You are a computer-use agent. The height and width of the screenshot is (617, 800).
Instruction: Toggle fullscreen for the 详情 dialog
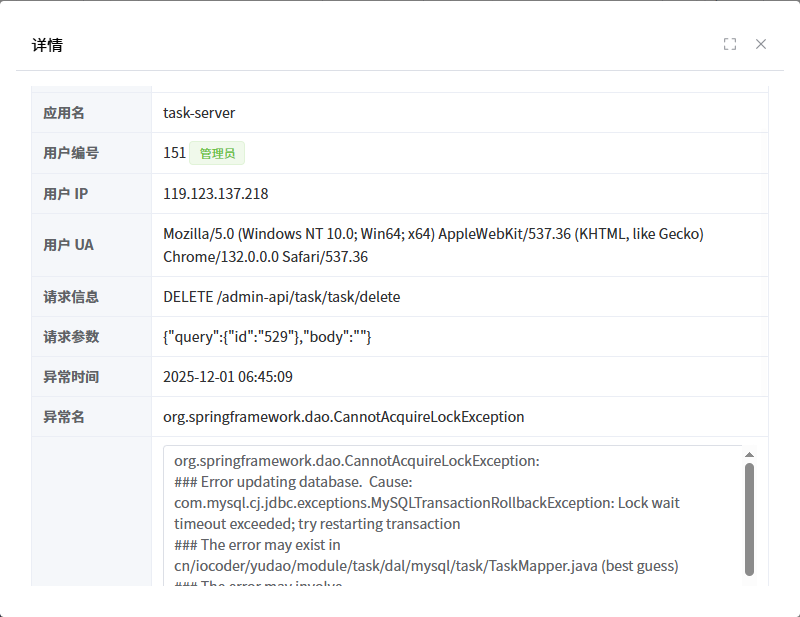coord(730,44)
